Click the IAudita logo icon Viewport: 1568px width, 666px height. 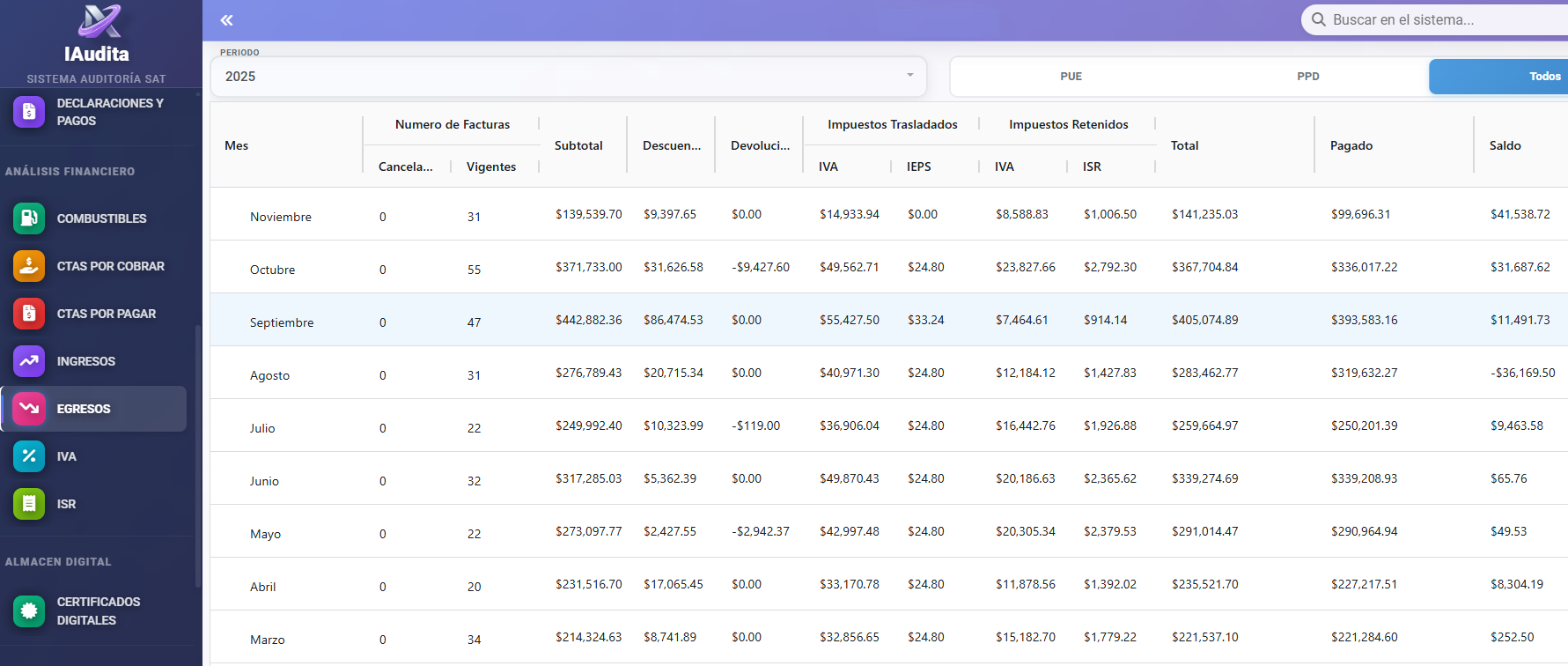[x=99, y=22]
